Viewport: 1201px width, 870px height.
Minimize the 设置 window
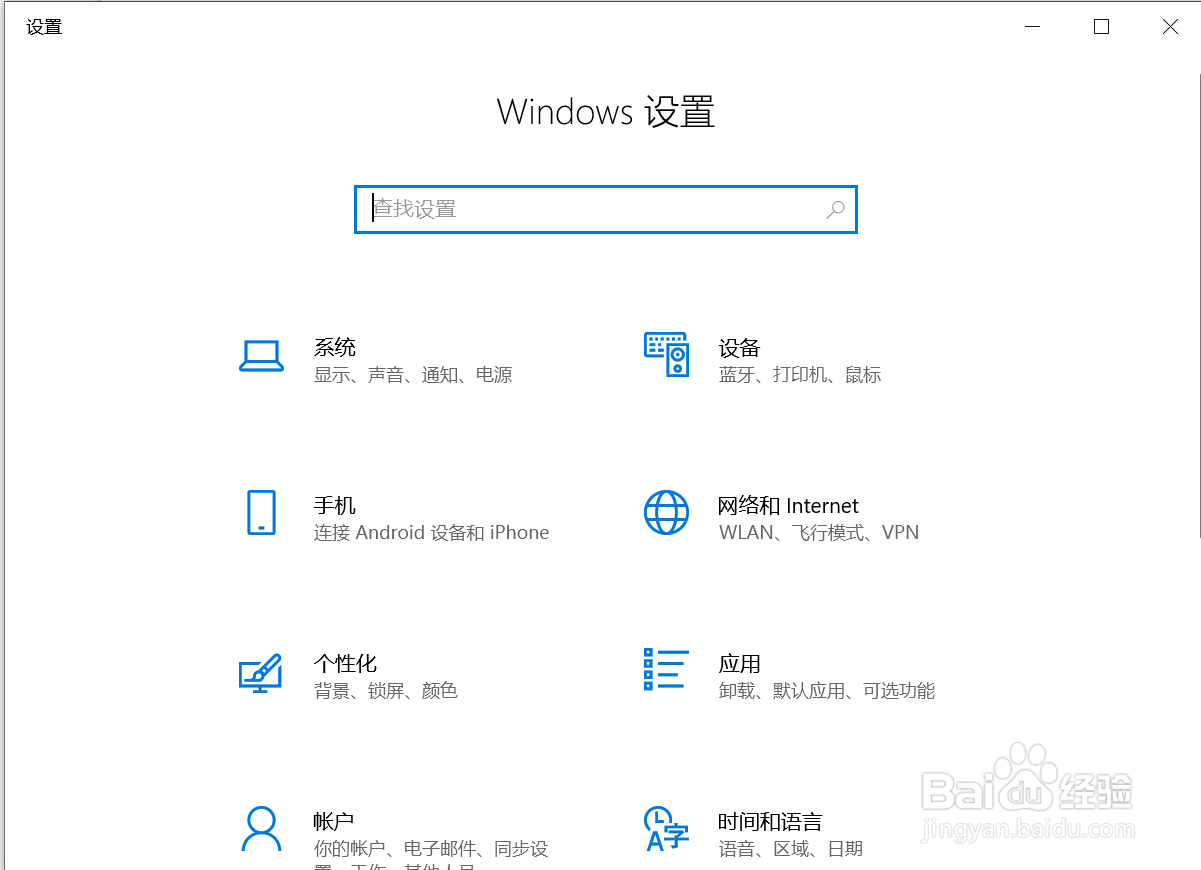(1032, 27)
